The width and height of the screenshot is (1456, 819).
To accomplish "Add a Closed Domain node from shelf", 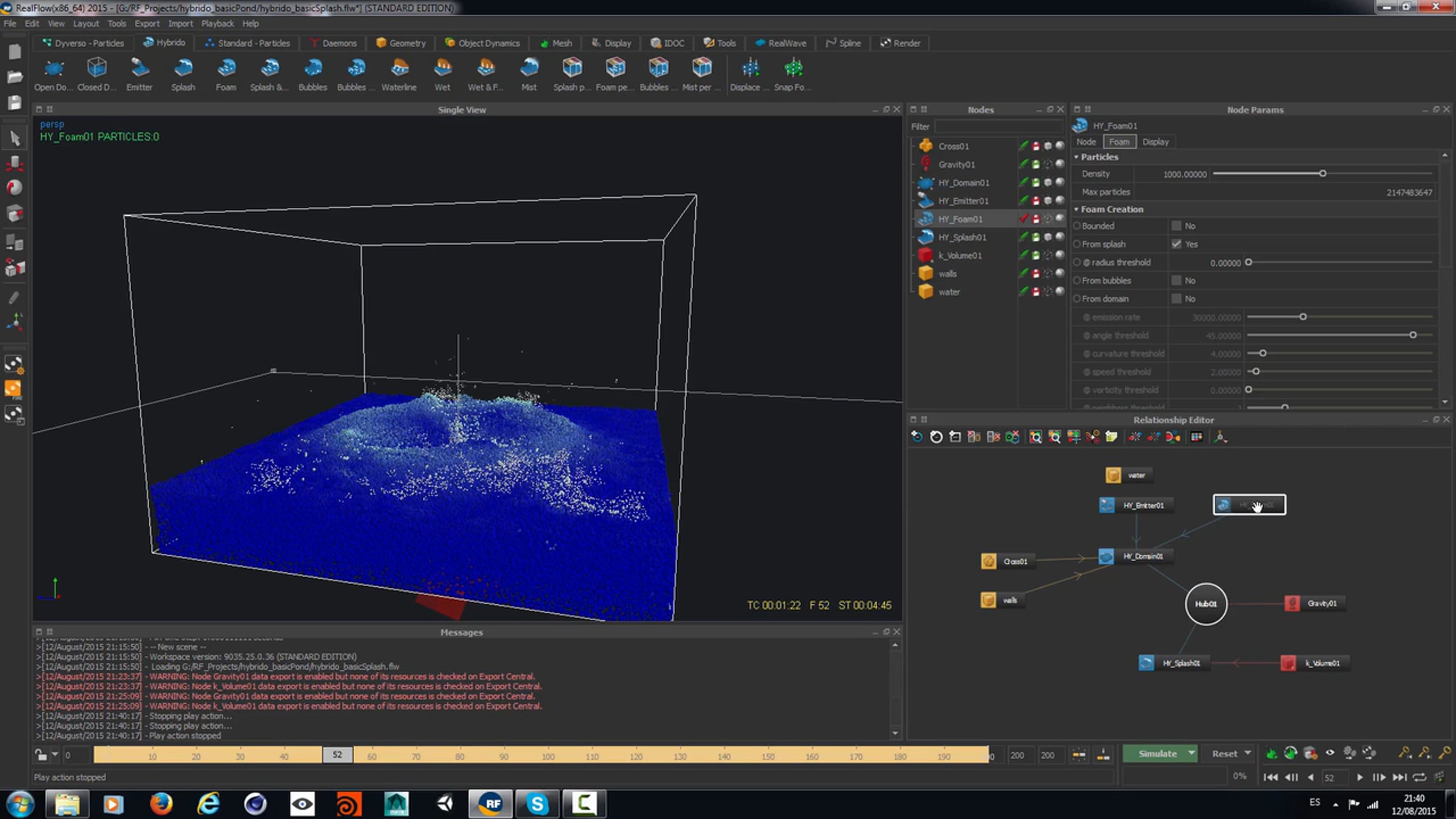I will point(96,74).
